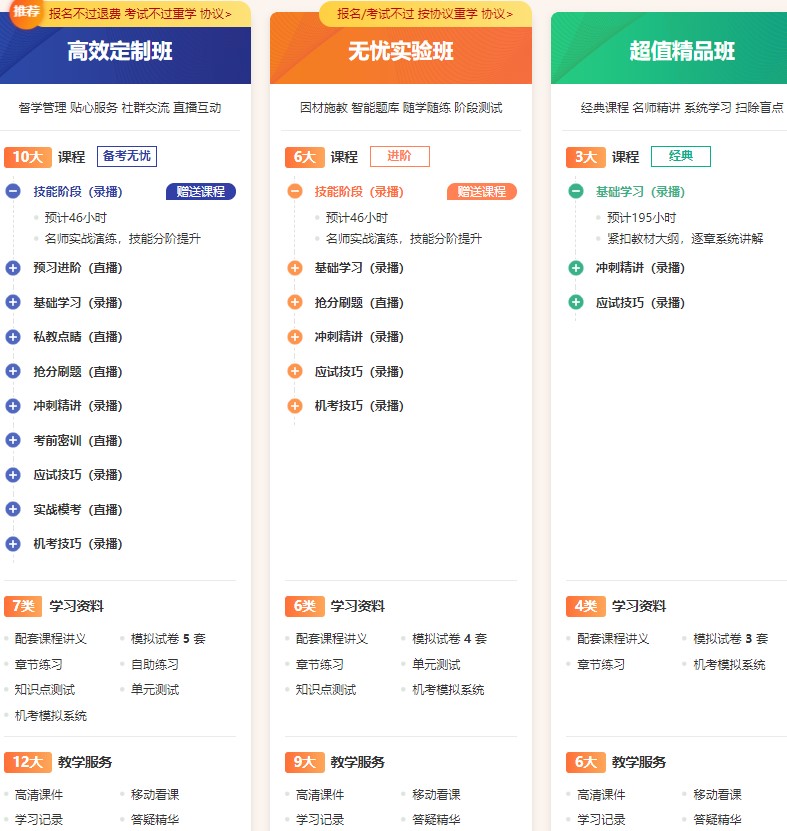
Task: Select the 超值精品班 header tab
Action: (x=682, y=52)
